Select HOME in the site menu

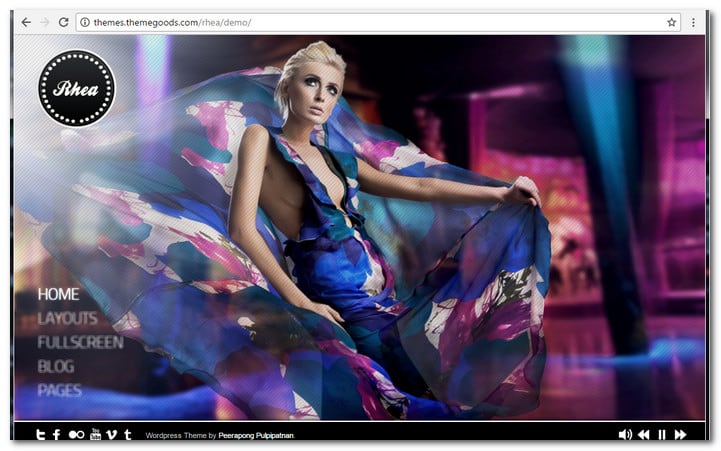pyautogui.click(x=58, y=294)
